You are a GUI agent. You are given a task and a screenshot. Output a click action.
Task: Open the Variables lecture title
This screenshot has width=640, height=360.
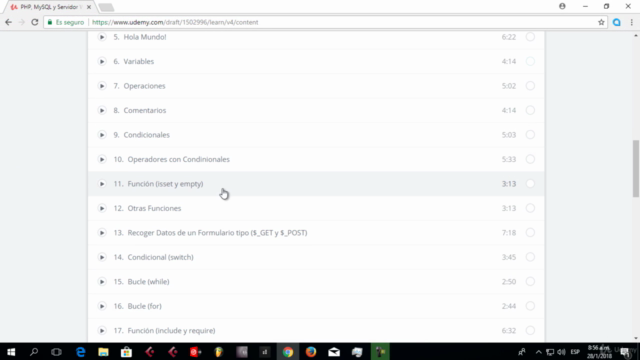tap(139, 62)
